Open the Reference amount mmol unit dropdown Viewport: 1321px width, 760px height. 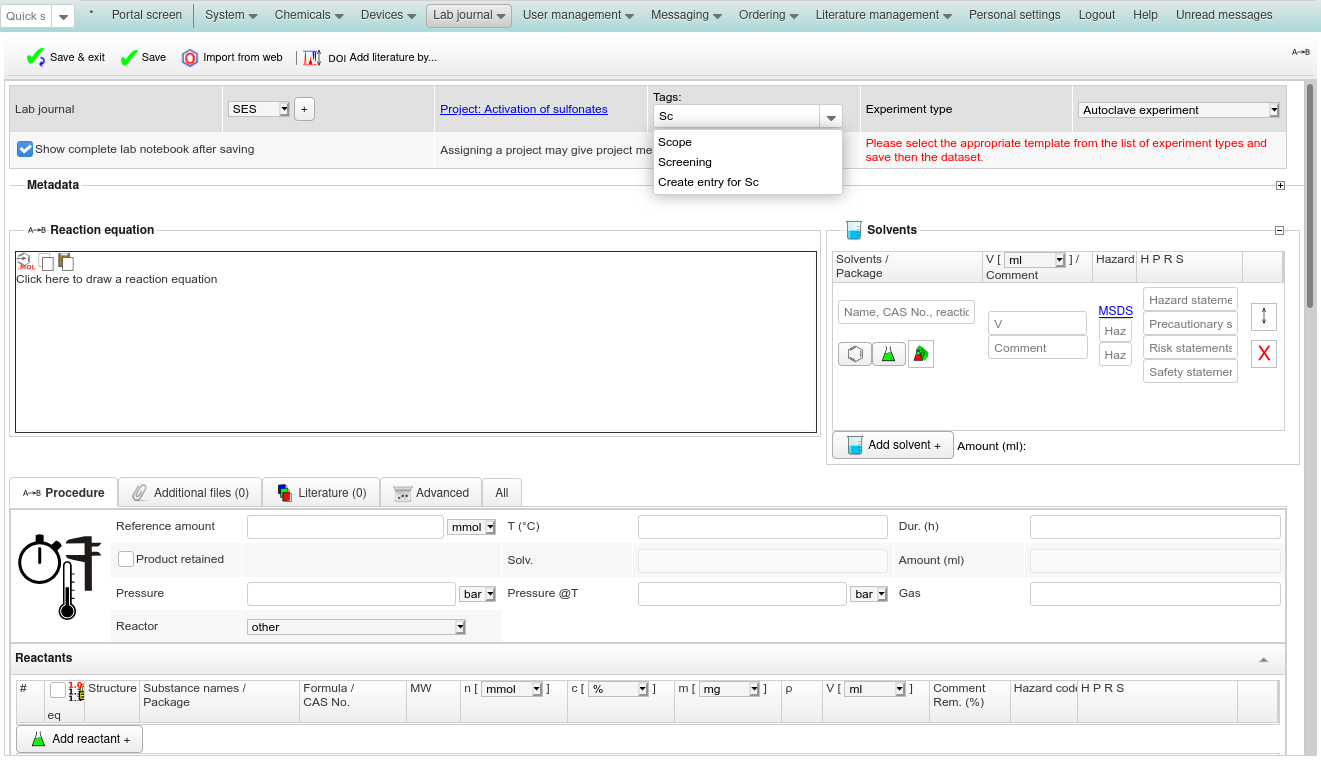[472, 527]
